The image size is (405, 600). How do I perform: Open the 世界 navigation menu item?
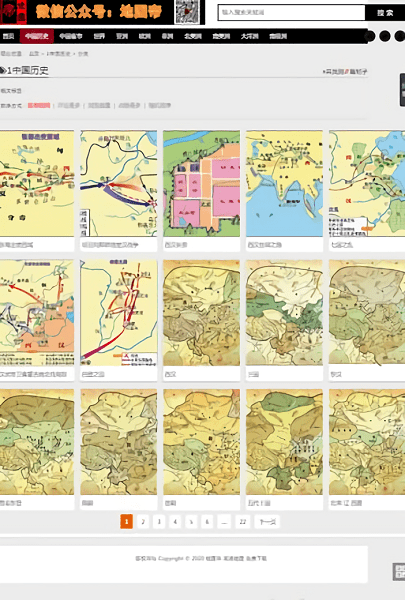click(99, 36)
